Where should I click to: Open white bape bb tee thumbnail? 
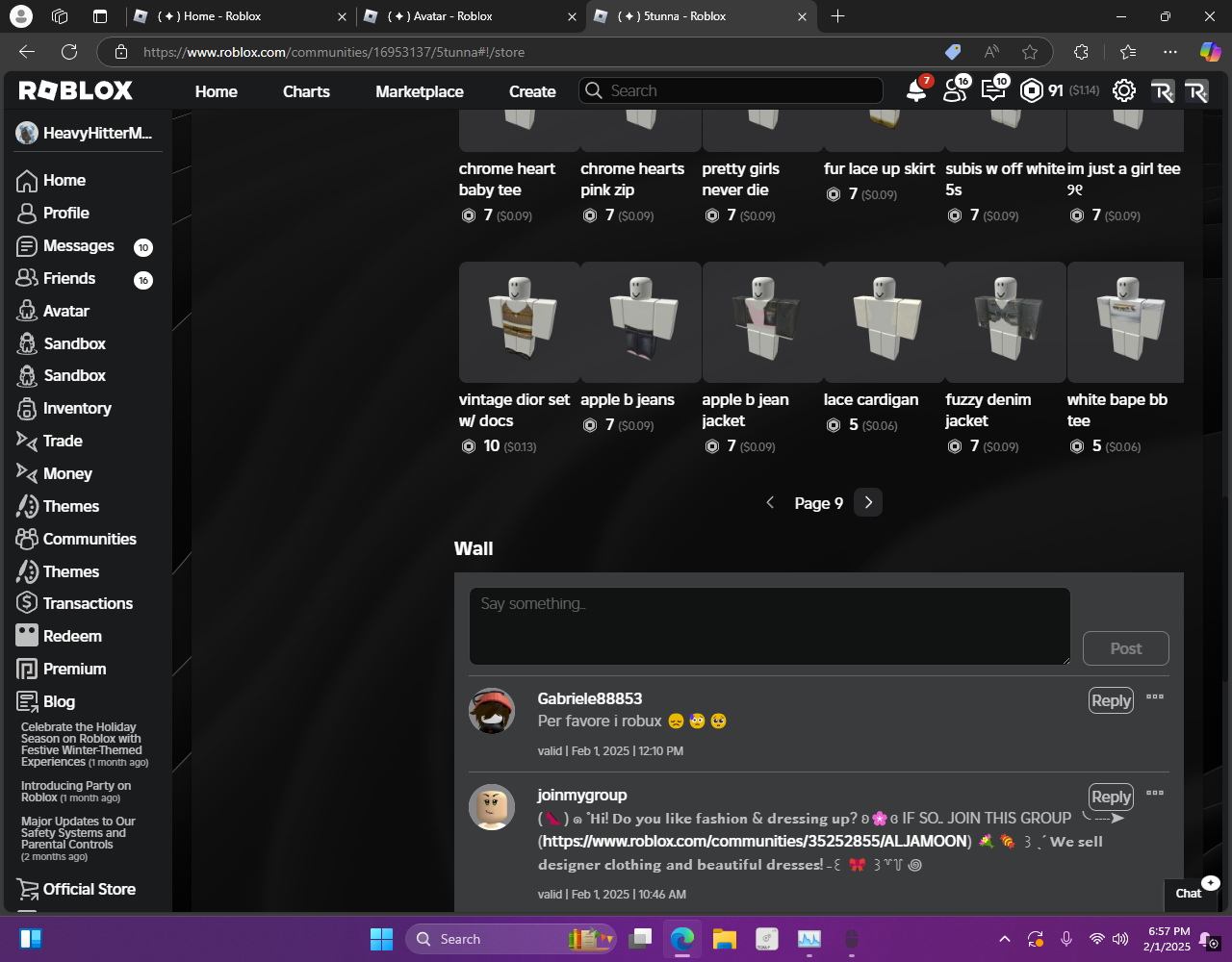click(x=1126, y=322)
